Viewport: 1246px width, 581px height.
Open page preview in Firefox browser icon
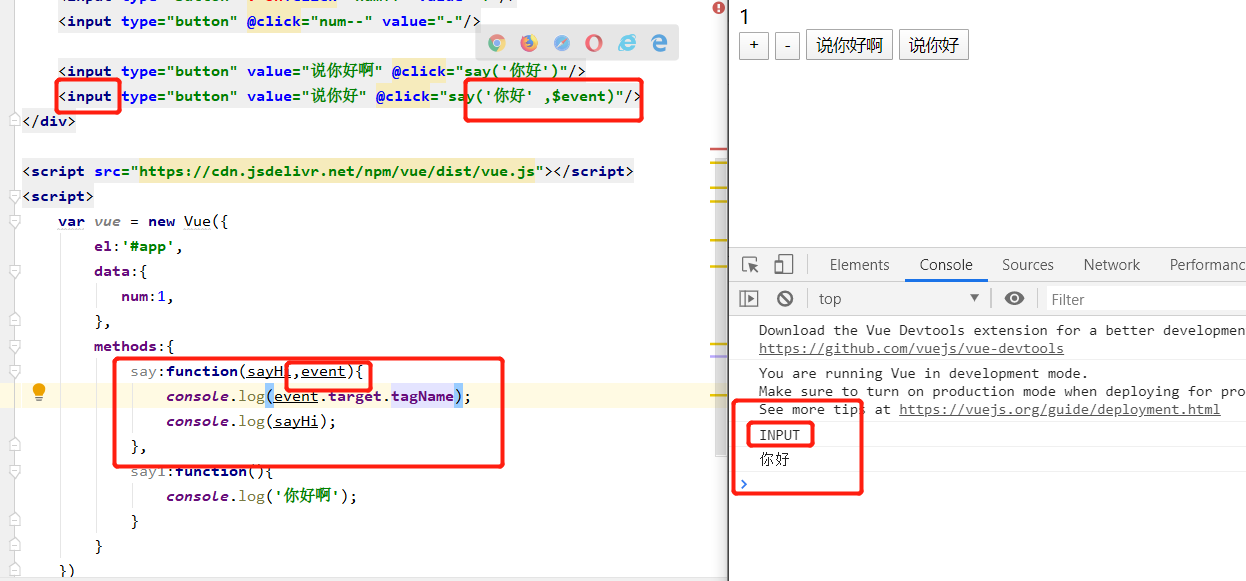529,43
